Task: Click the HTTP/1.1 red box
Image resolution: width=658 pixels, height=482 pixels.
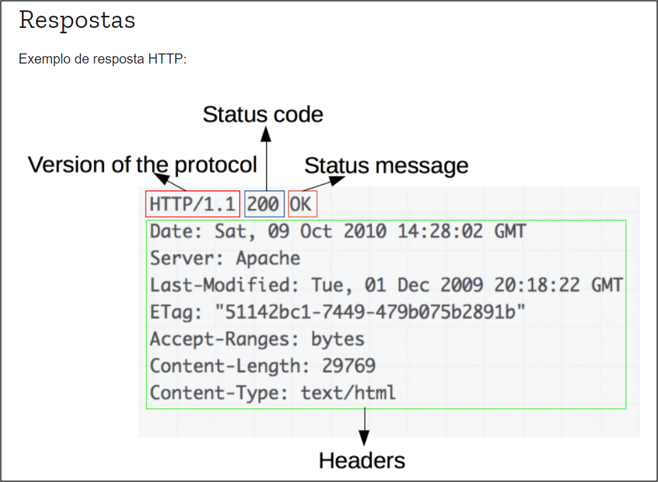Action: click(193, 204)
